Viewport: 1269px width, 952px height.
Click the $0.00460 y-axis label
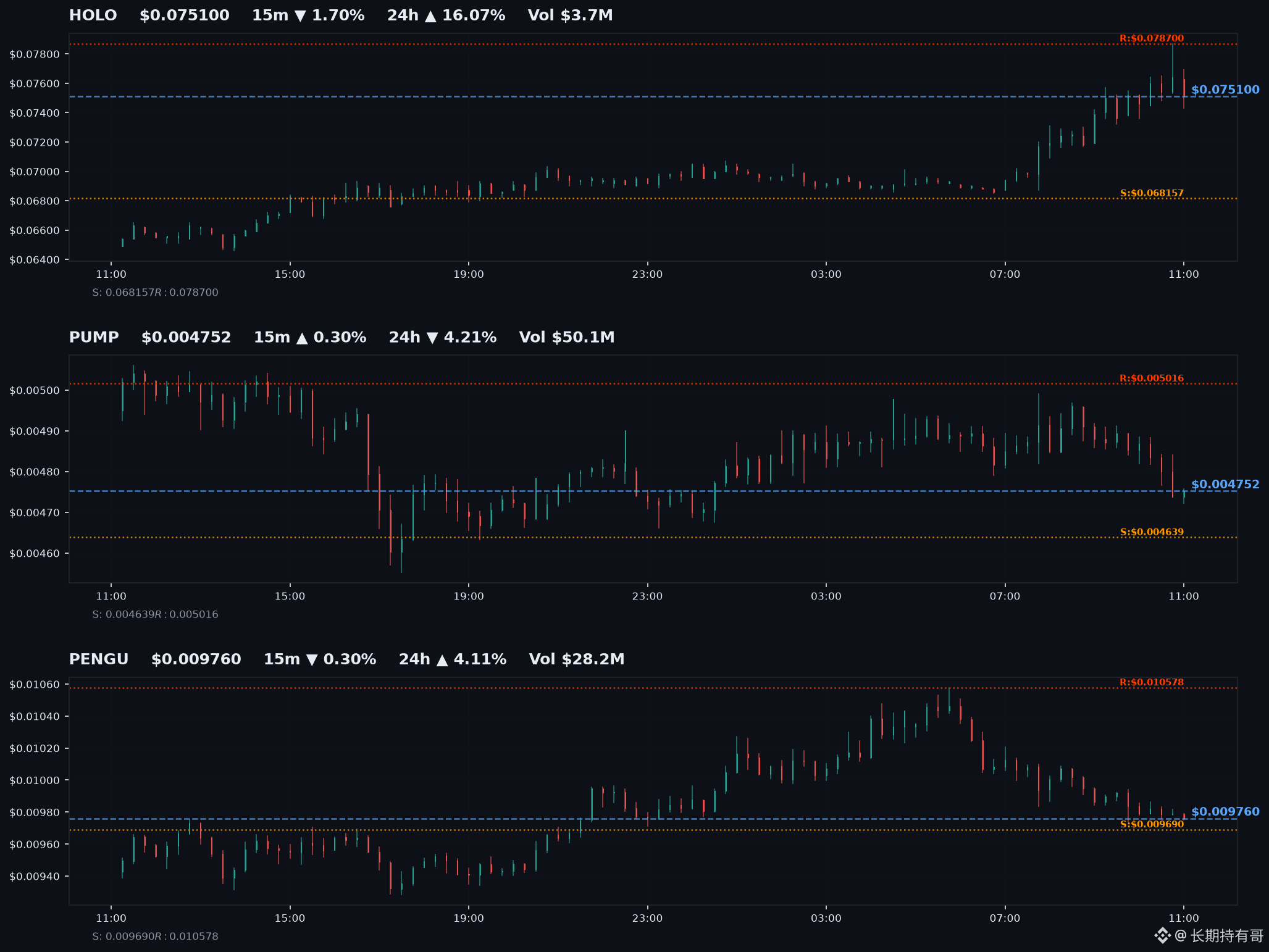pos(35,553)
